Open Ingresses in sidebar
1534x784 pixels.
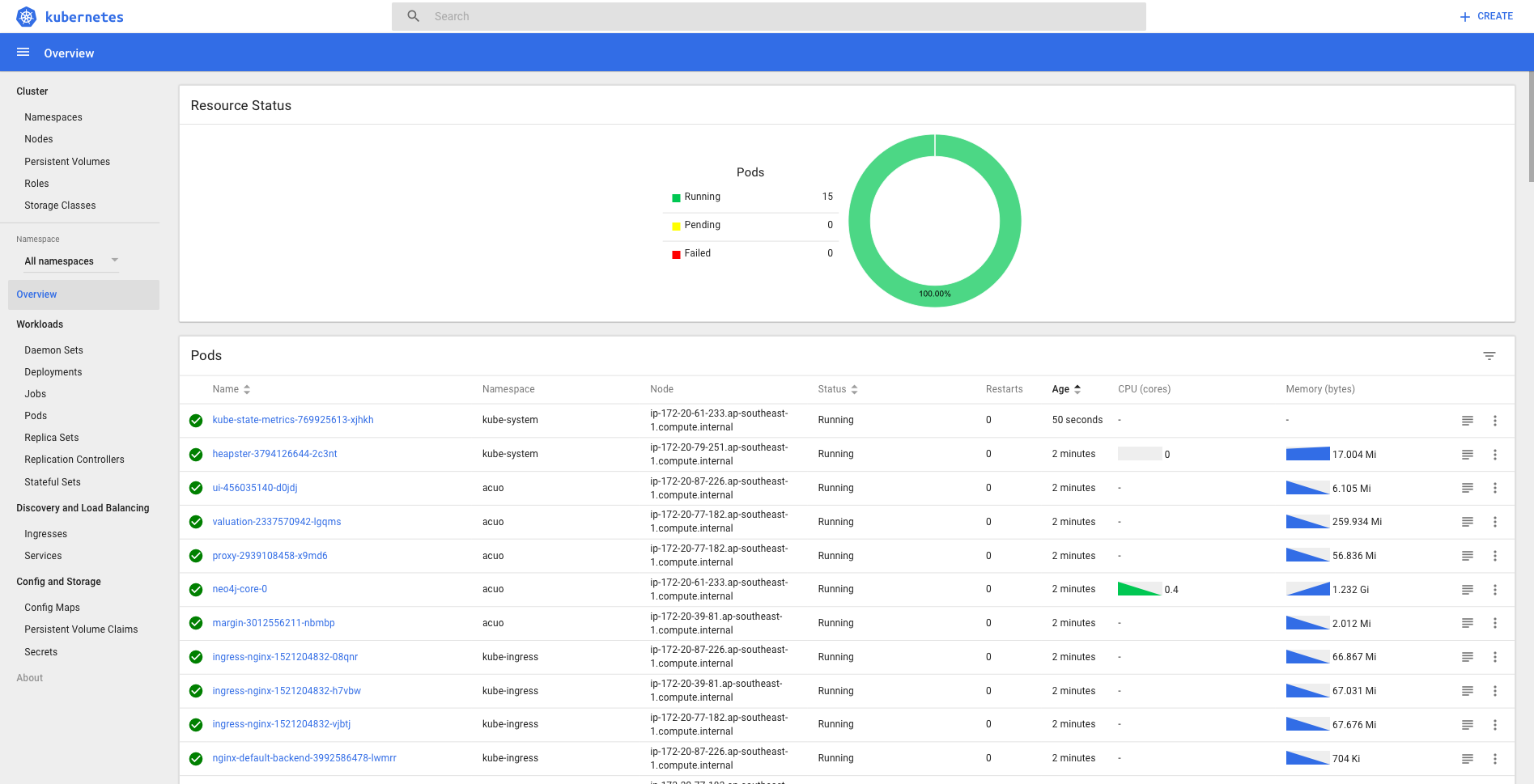[x=45, y=534]
